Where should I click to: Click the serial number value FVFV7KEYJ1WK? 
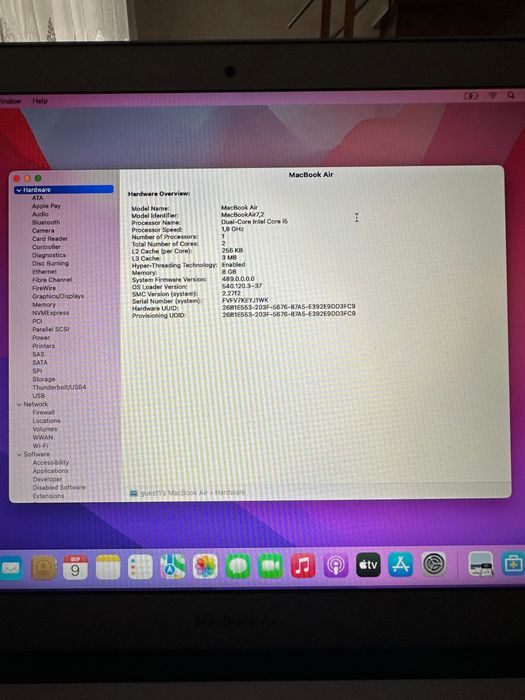coord(245,300)
